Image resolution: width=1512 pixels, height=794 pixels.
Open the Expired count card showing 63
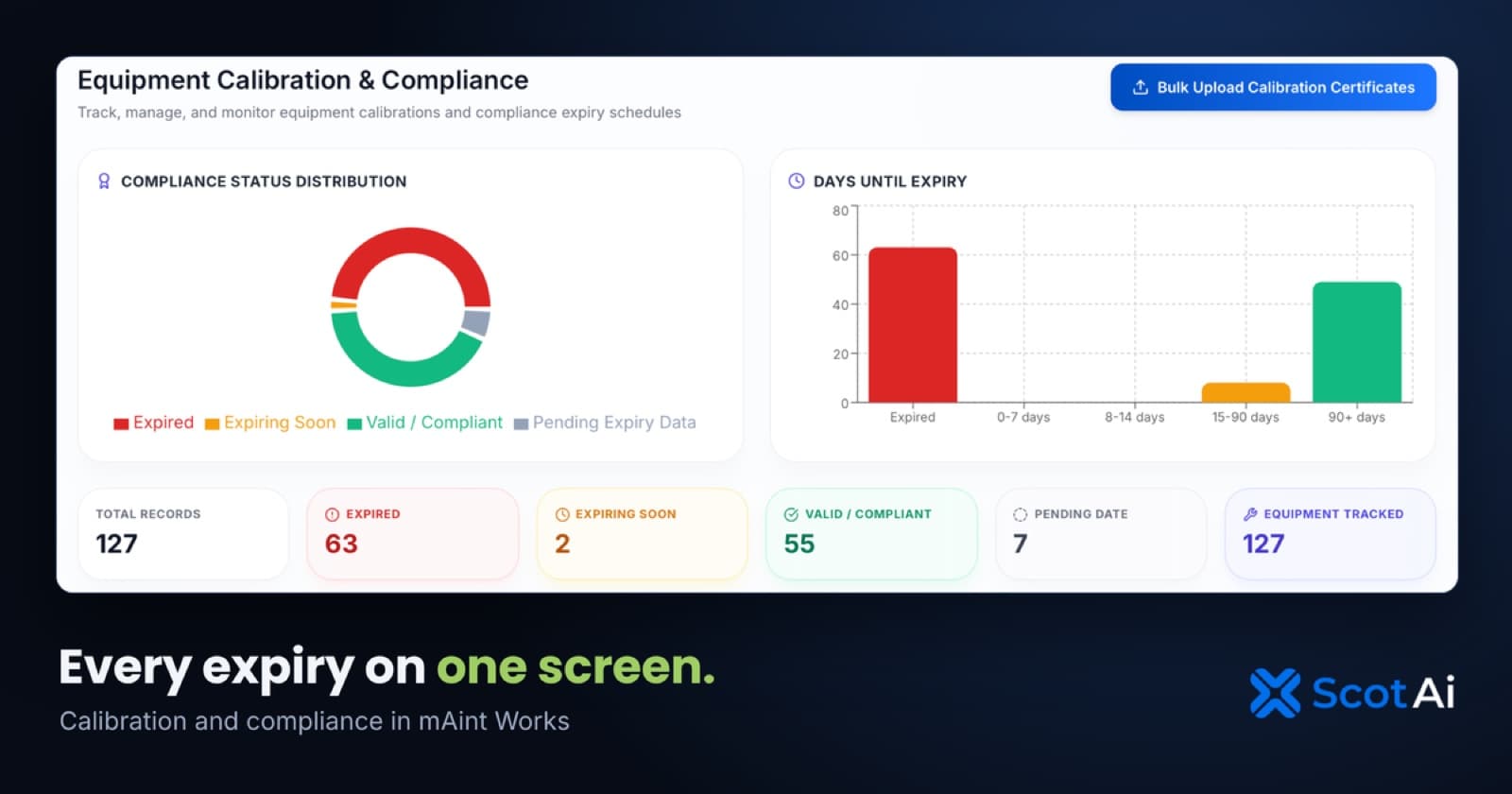click(413, 533)
